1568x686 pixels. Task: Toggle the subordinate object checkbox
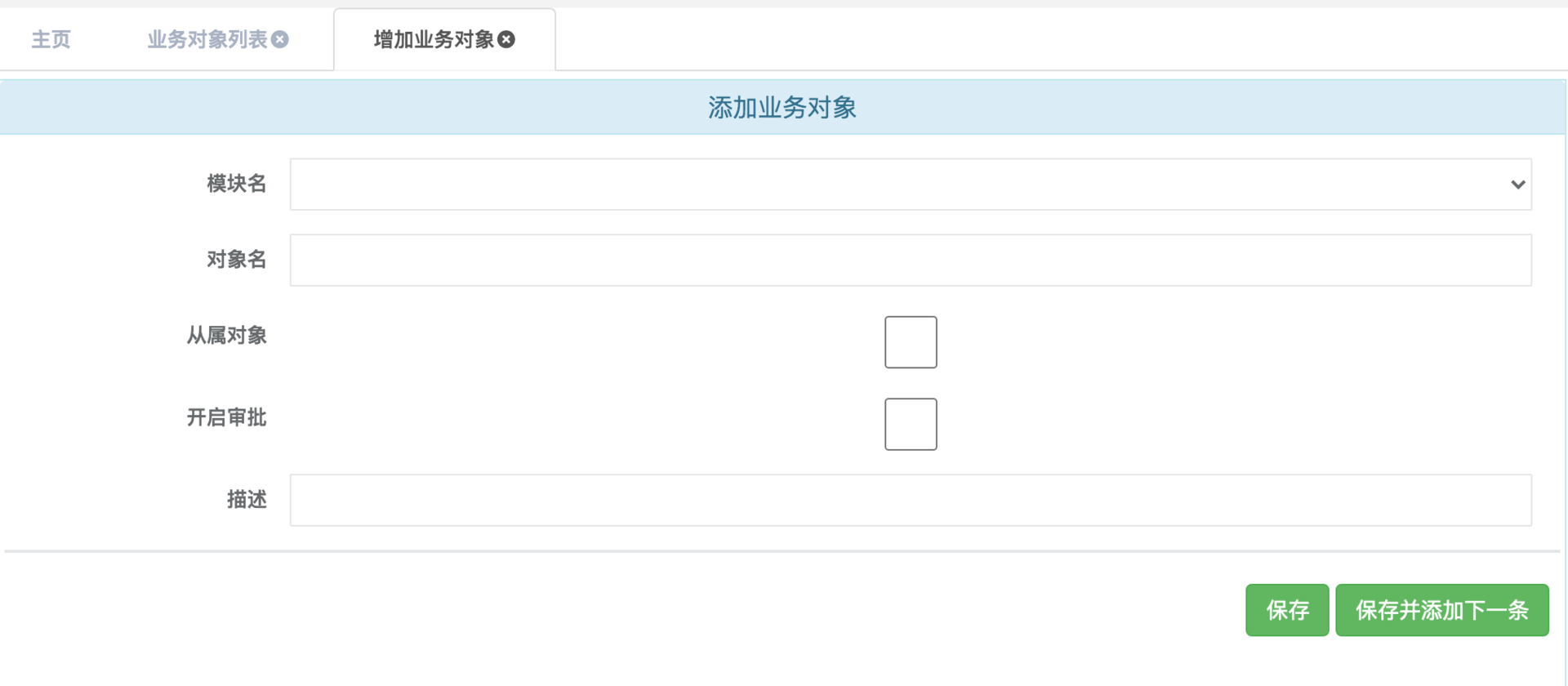tap(910, 341)
